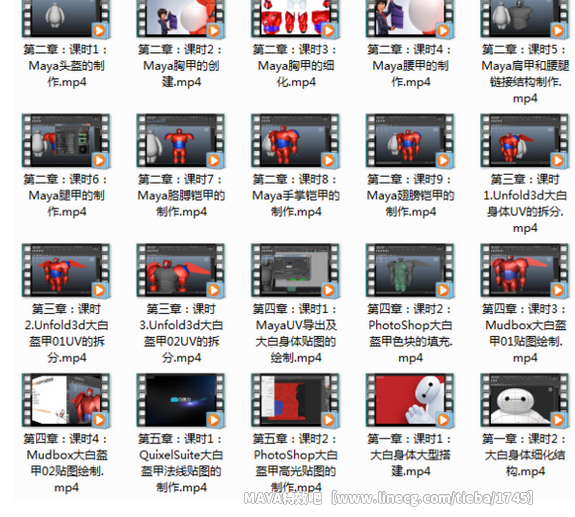Select the 第三章：课时2.Unfold3d大白盔甲01UV的拆分.mp4 video icon
Image resolution: width=575 pixels, height=517 pixels.
[66, 271]
